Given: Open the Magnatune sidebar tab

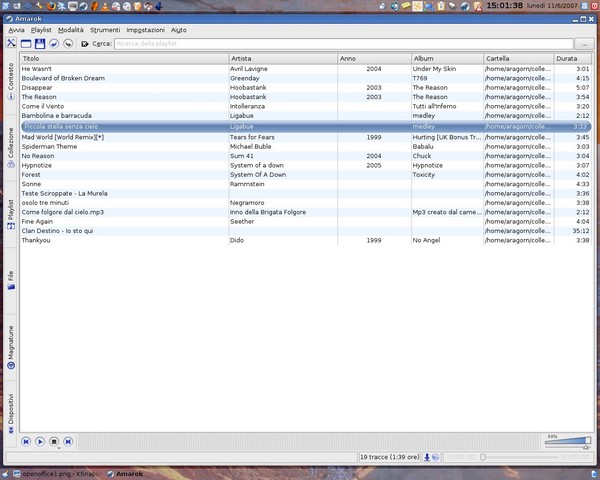Looking at the screenshot, I should 11,347.
